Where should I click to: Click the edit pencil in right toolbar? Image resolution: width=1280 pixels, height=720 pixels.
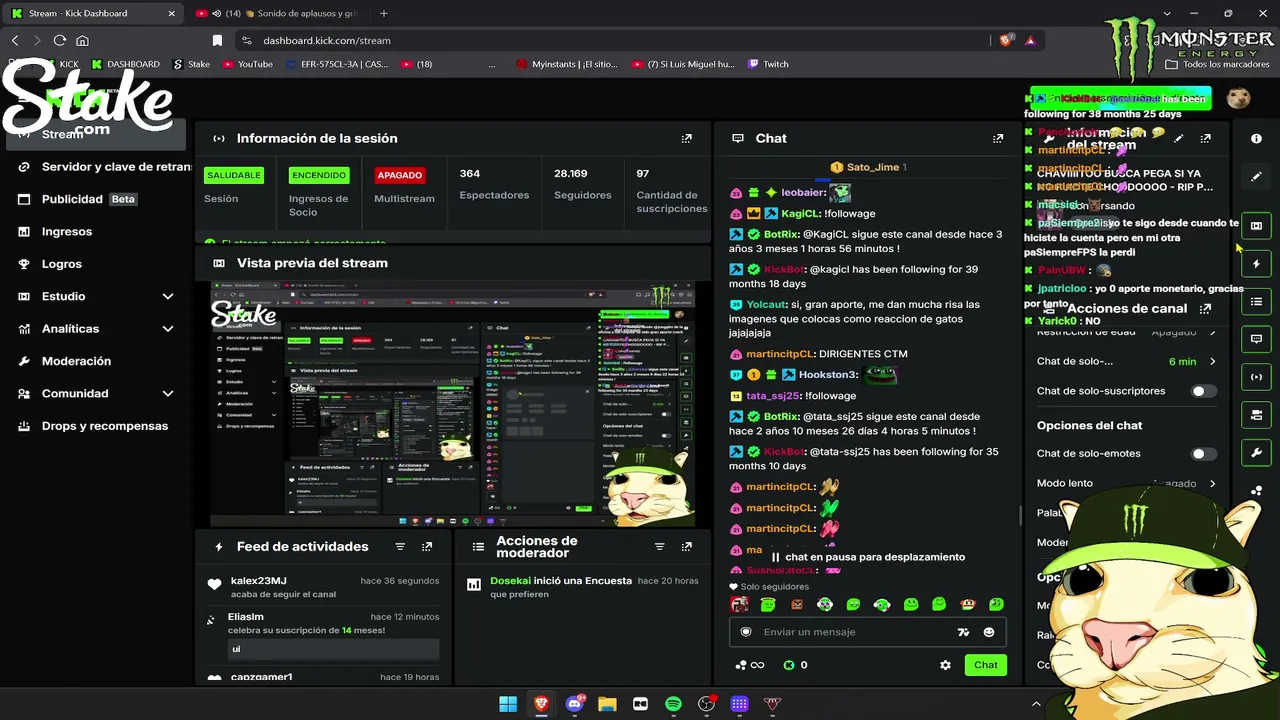click(1257, 176)
